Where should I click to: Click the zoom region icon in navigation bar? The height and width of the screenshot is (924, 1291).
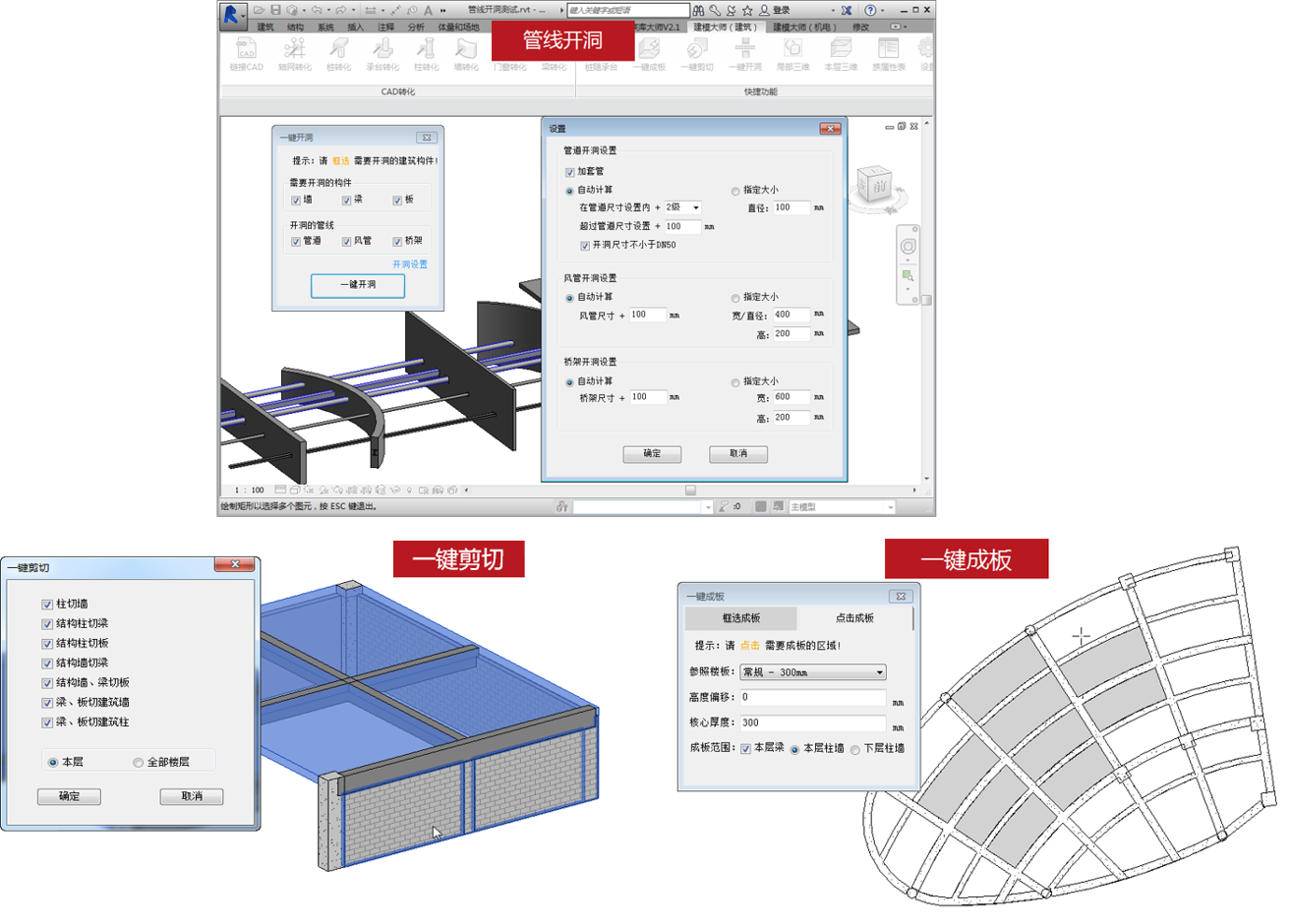pyautogui.click(x=909, y=276)
